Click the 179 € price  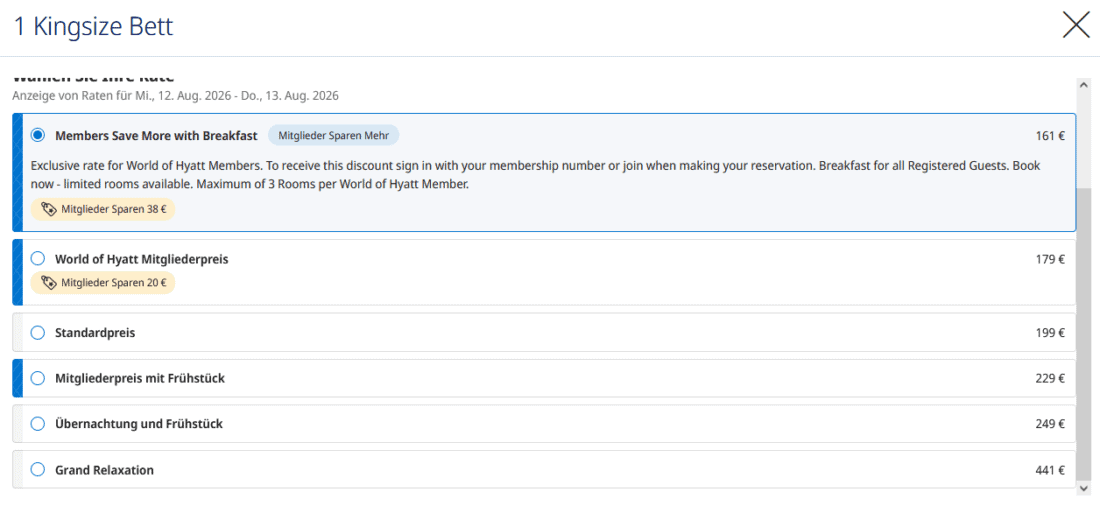tap(1049, 259)
